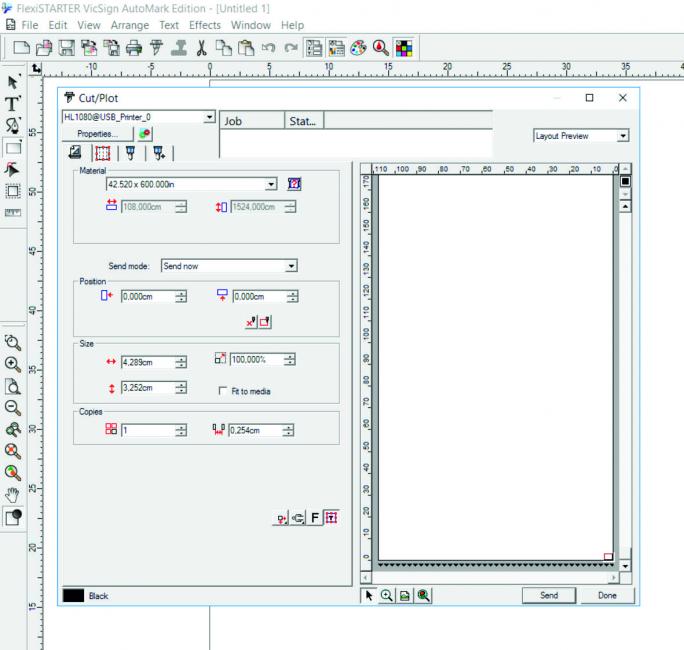Click the zoom-in icon below the preview
Screen dimensions: 684x650
click(x=386, y=595)
